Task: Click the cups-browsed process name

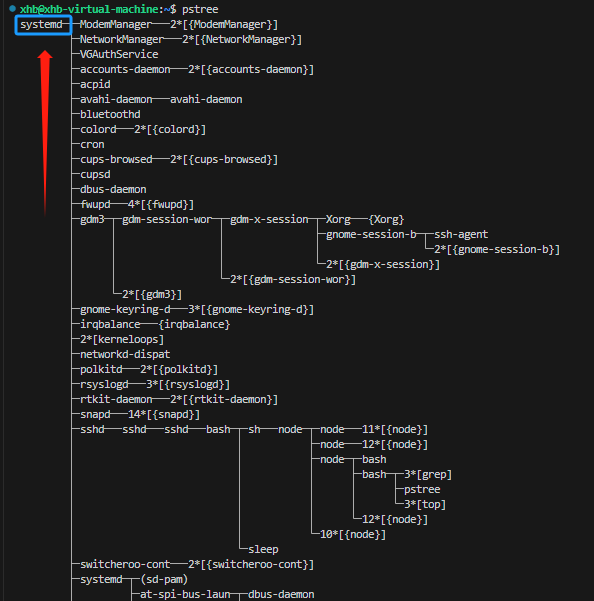Action: [x=116, y=159]
